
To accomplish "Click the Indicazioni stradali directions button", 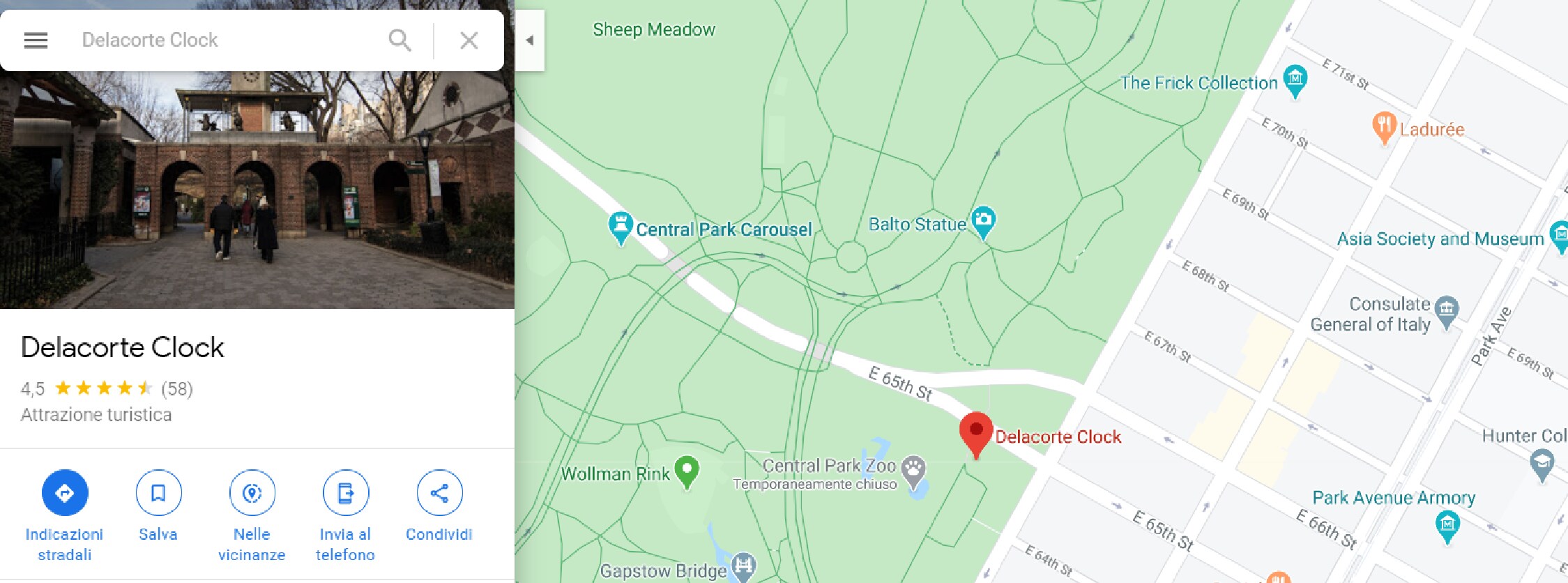I will [x=65, y=493].
